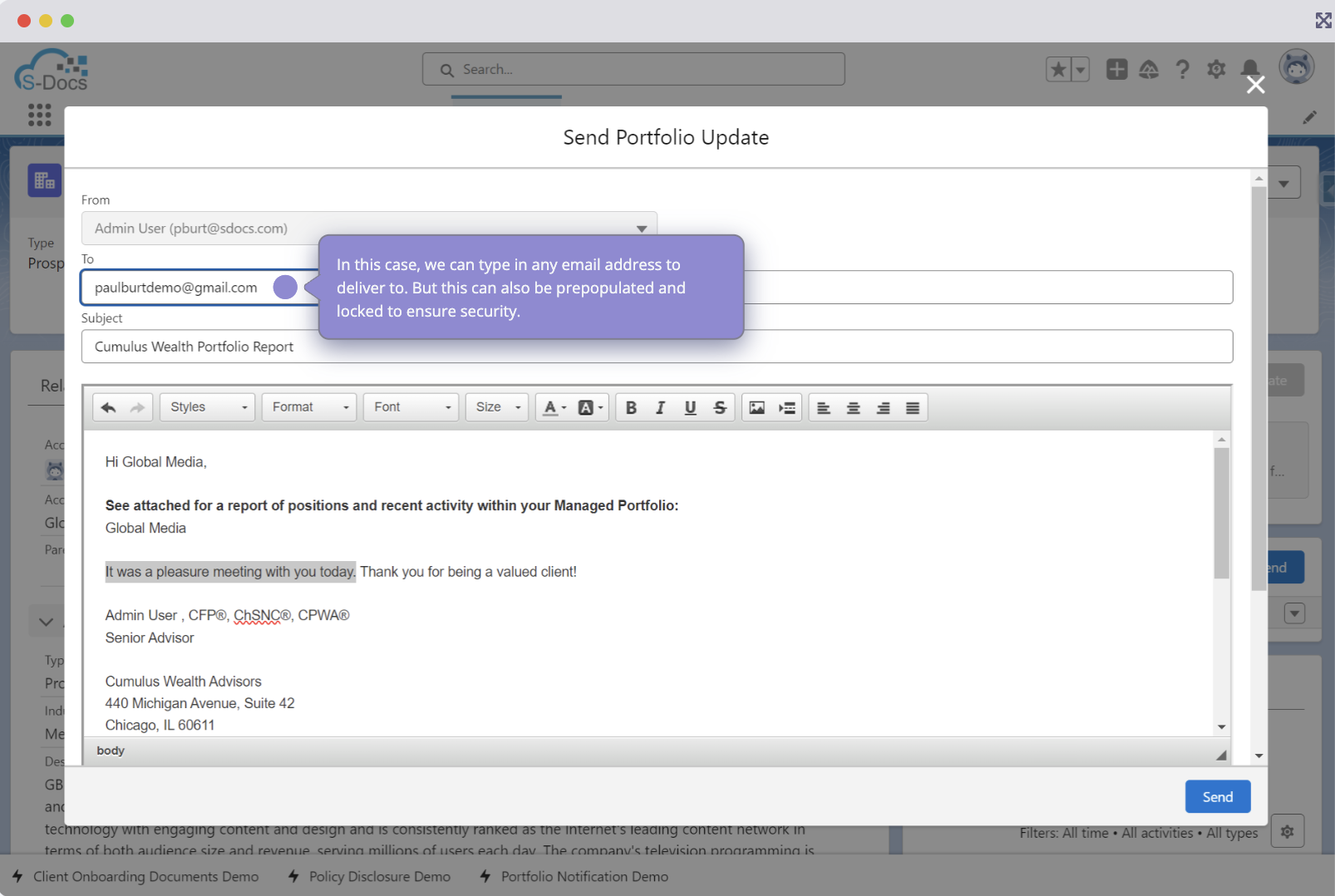Open the Styles dropdown
The height and width of the screenshot is (896, 1335).
pos(208,407)
